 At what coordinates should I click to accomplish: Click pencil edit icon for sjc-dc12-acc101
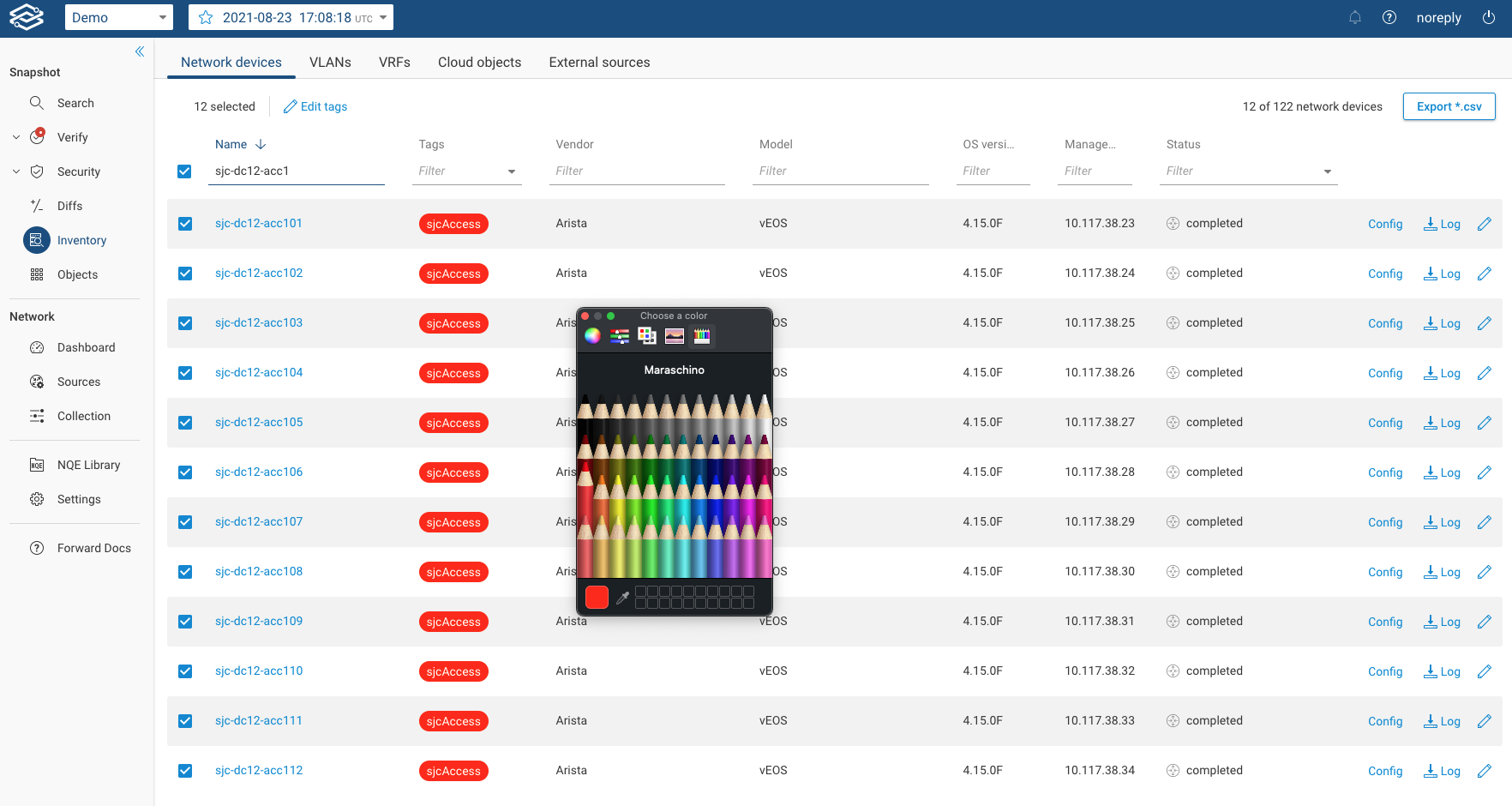click(x=1485, y=224)
